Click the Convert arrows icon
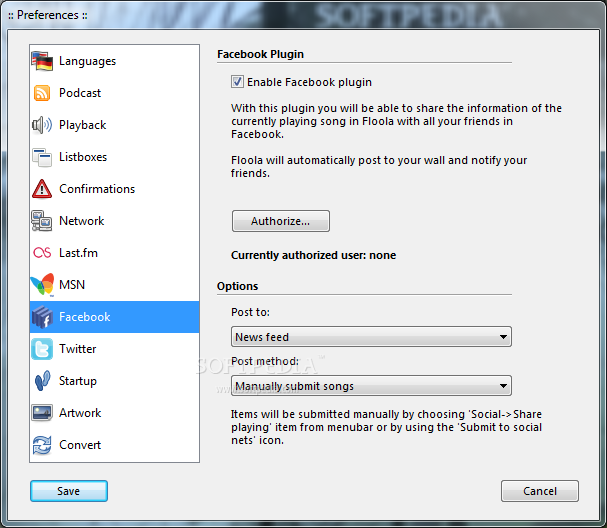 click(x=42, y=445)
